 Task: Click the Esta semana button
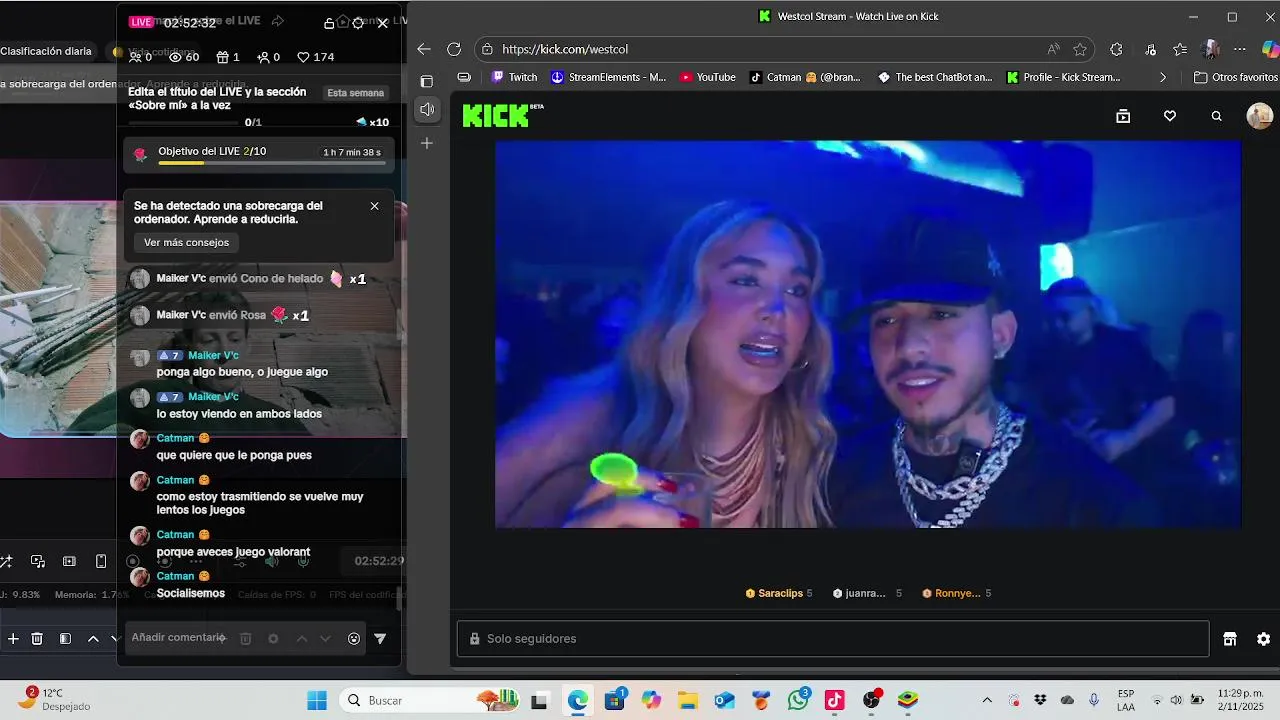(x=356, y=93)
